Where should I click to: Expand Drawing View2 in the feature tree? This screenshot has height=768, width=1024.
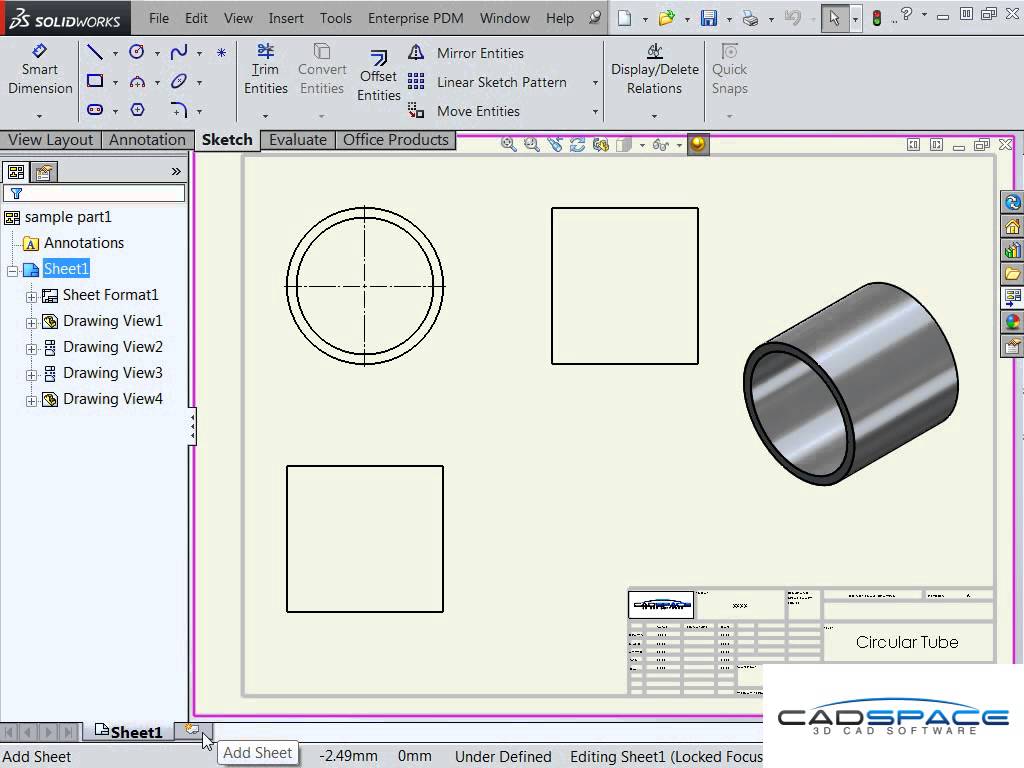click(x=31, y=347)
